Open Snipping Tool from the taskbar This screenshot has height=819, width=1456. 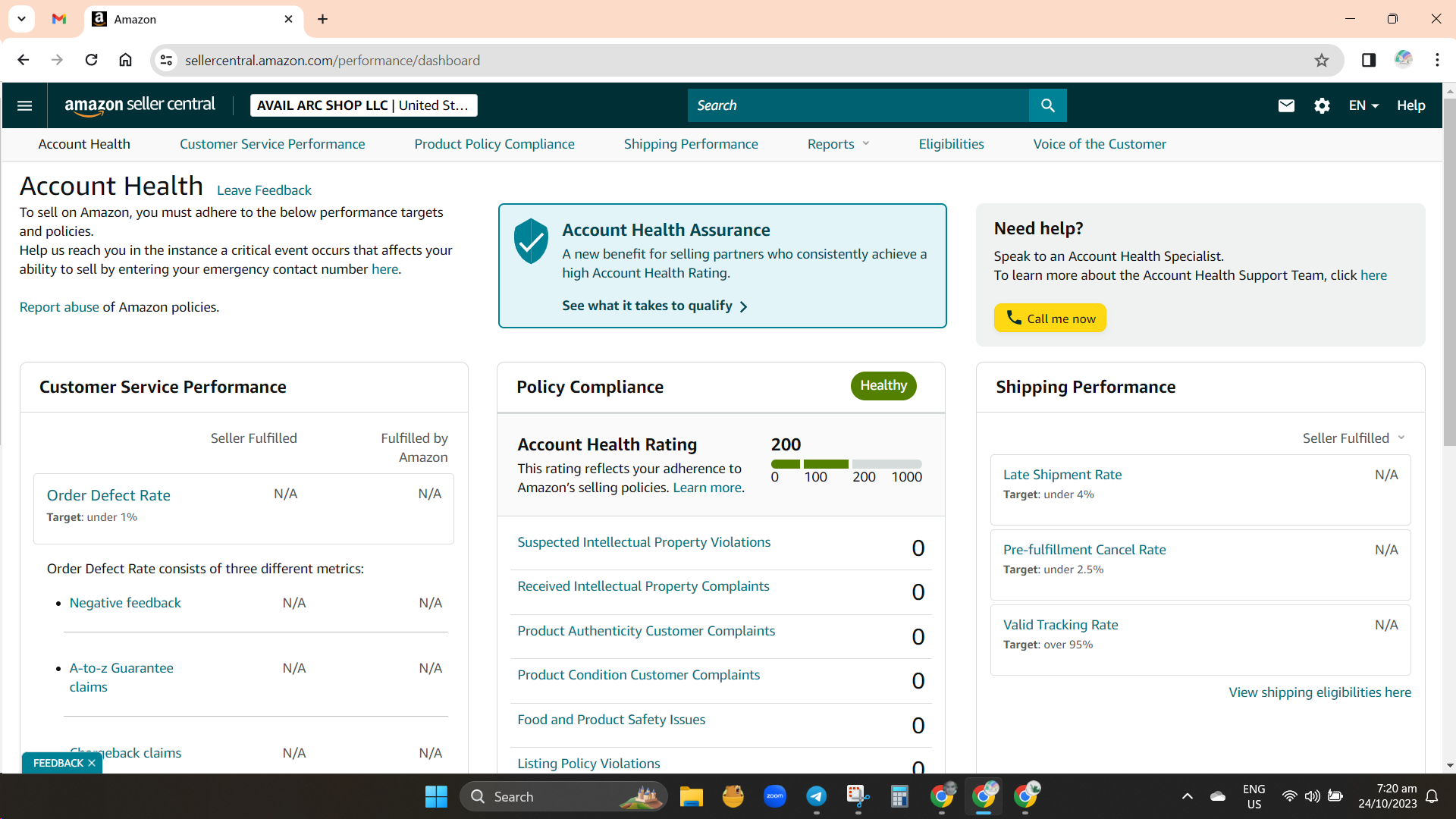tap(858, 796)
